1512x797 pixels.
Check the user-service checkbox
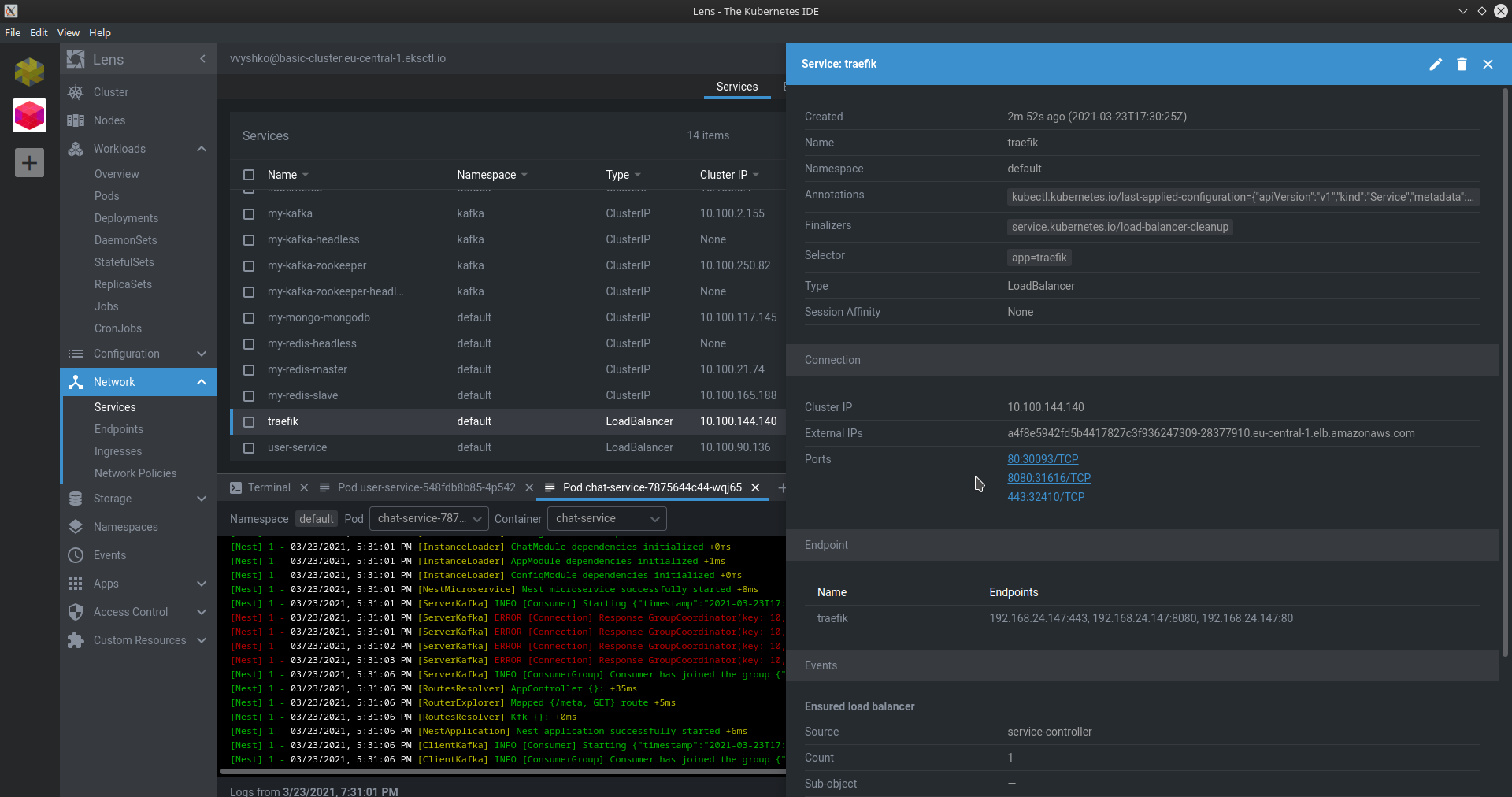coord(249,447)
